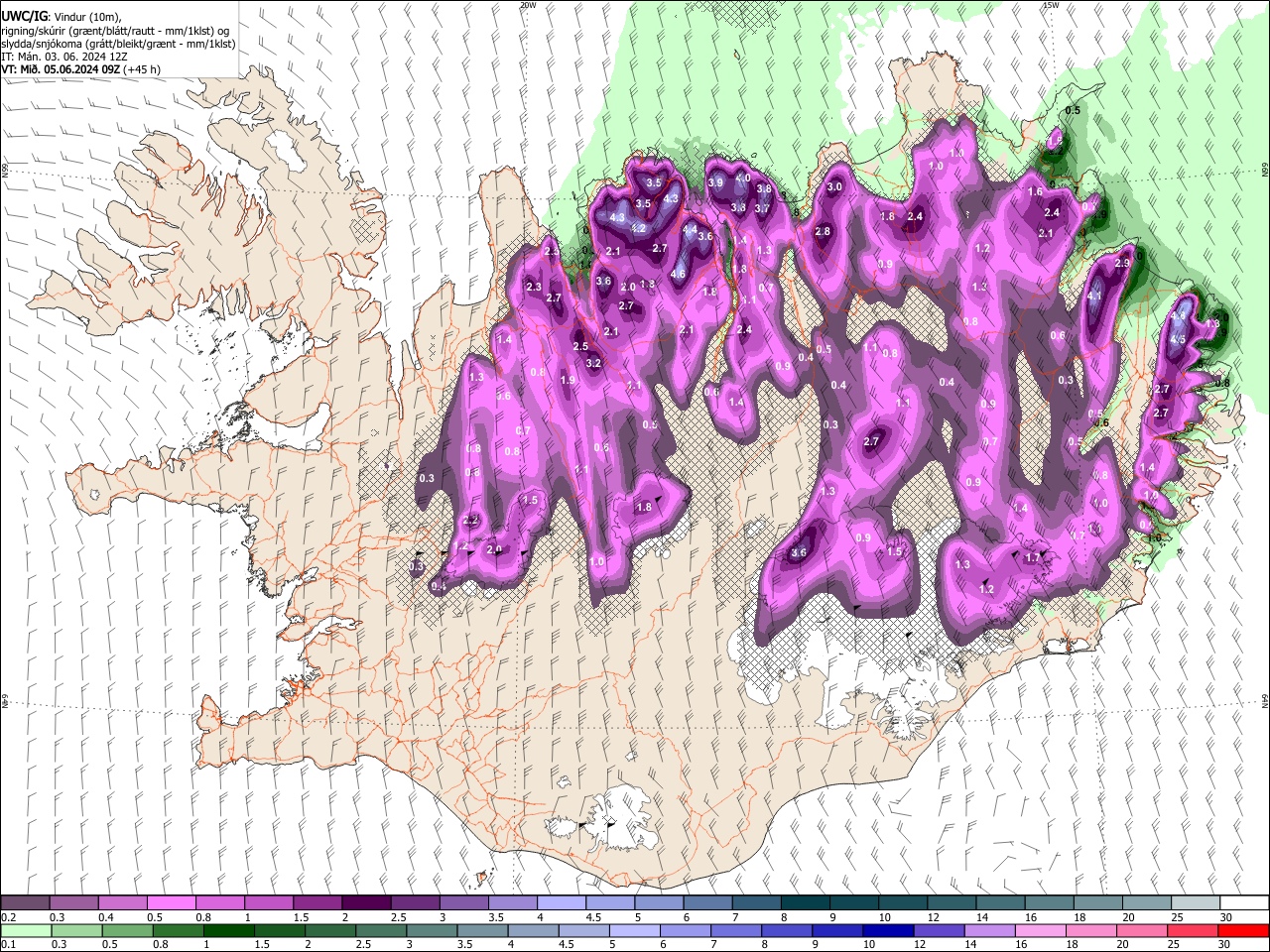The height and width of the screenshot is (952, 1270).
Task: Pick lower legend bright red swatch after 30
Action: click(x=1242, y=930)
